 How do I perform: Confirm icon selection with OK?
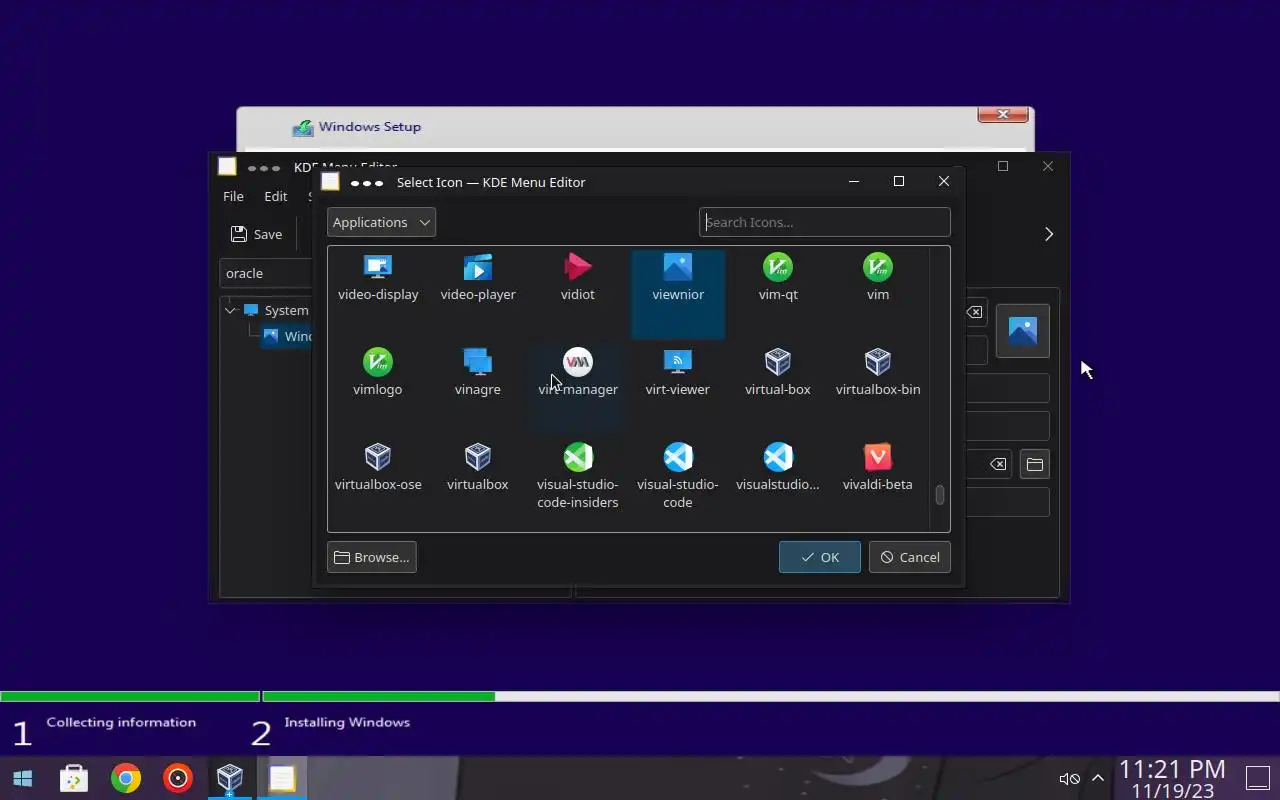coord(820,557)
